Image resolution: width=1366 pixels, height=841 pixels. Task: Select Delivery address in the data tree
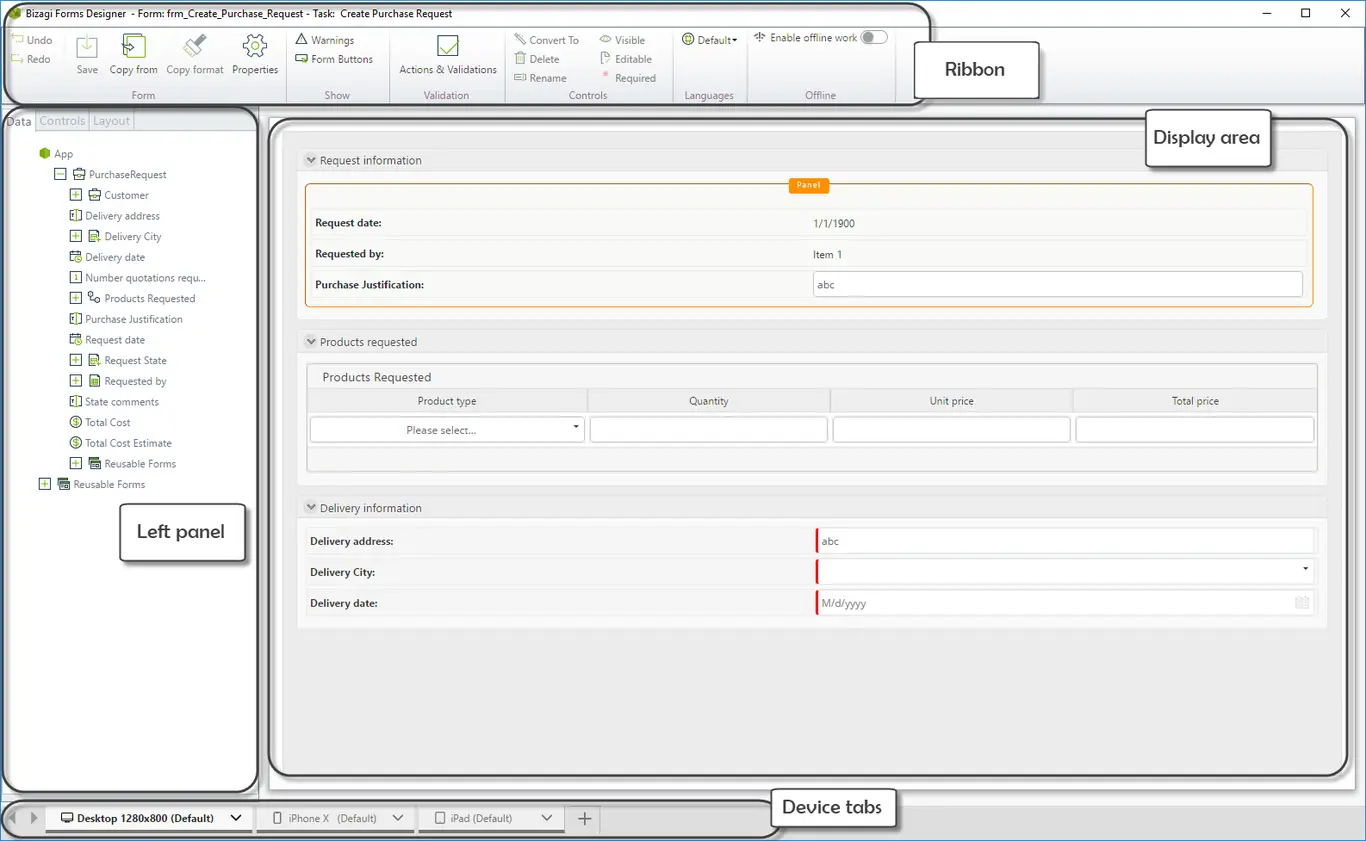pyautogui.click(x=122, y=216)
